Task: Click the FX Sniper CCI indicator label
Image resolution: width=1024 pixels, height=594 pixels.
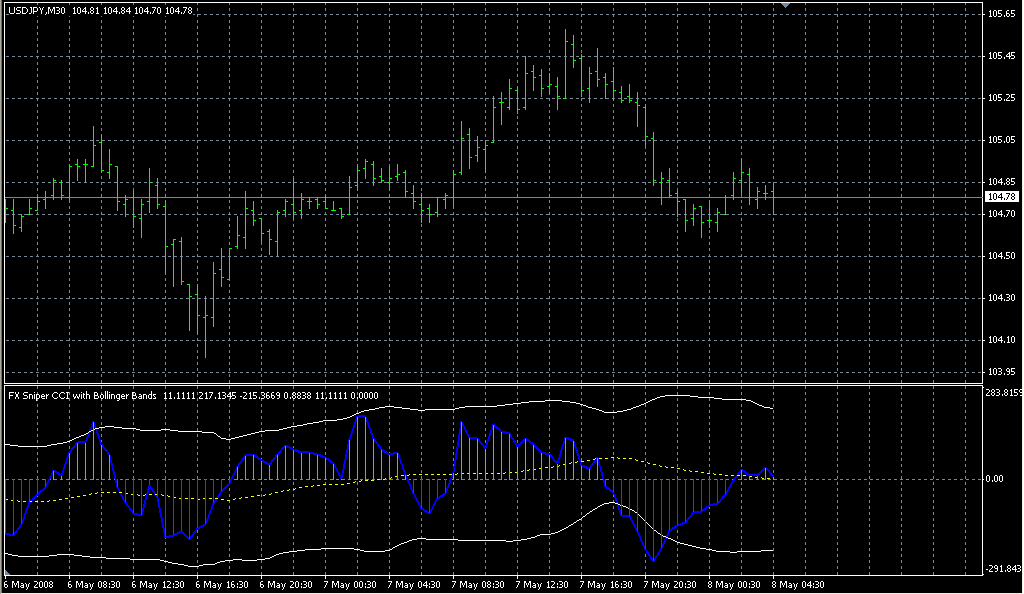Action: point(82,396)
